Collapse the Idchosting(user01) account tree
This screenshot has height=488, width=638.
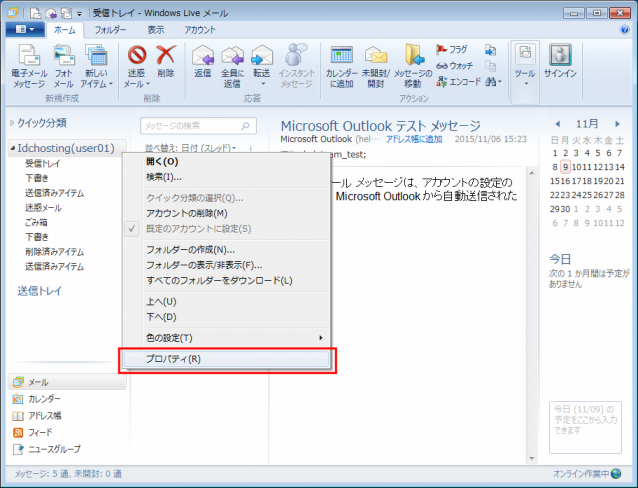point(13,148)
